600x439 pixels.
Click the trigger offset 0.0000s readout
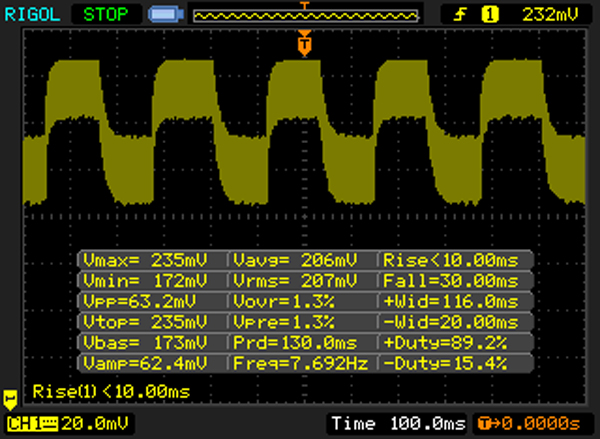click(x=529, y=424)
